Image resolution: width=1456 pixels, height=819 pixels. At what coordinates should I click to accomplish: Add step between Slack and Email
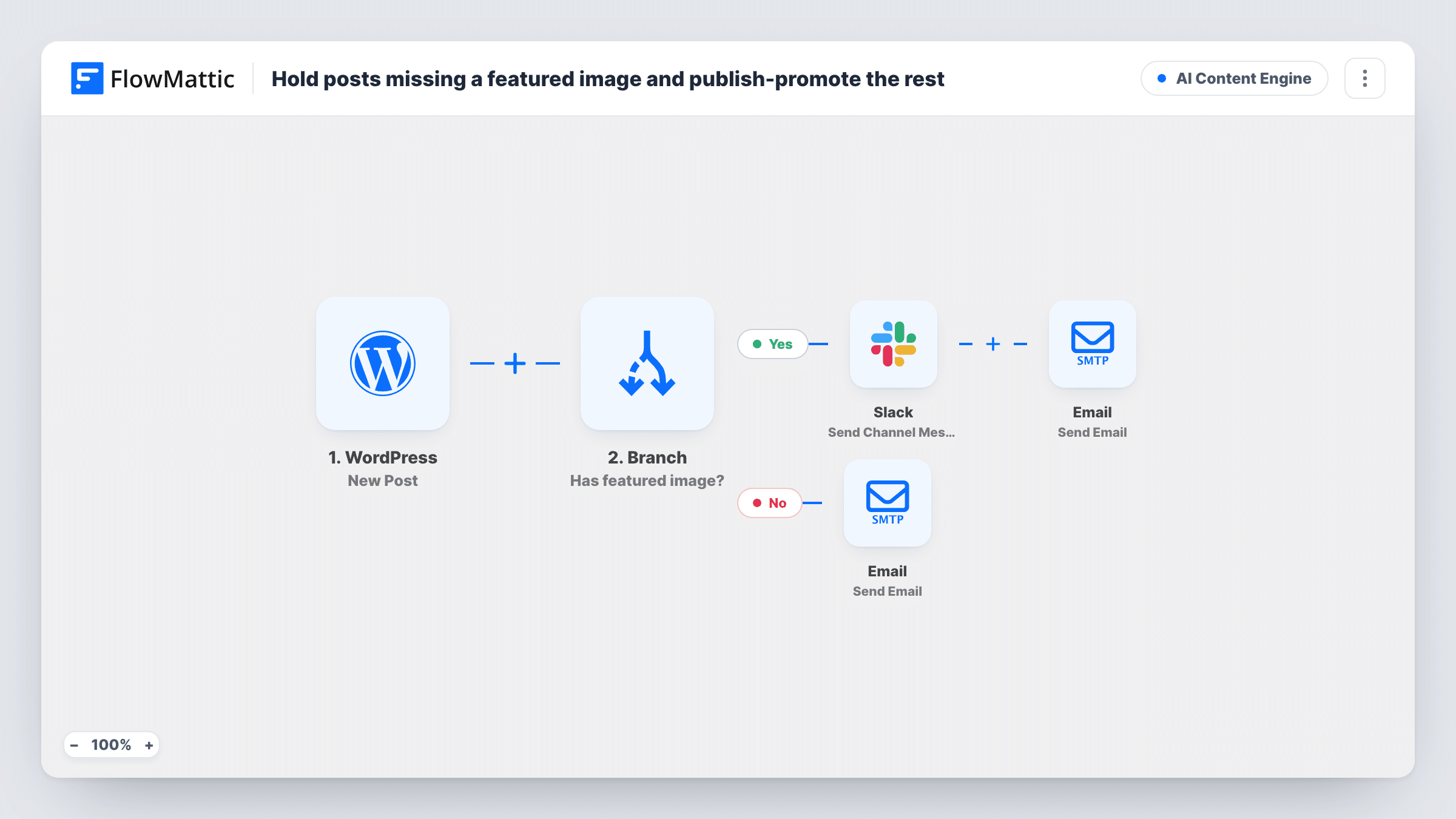(x=993, y=344)
